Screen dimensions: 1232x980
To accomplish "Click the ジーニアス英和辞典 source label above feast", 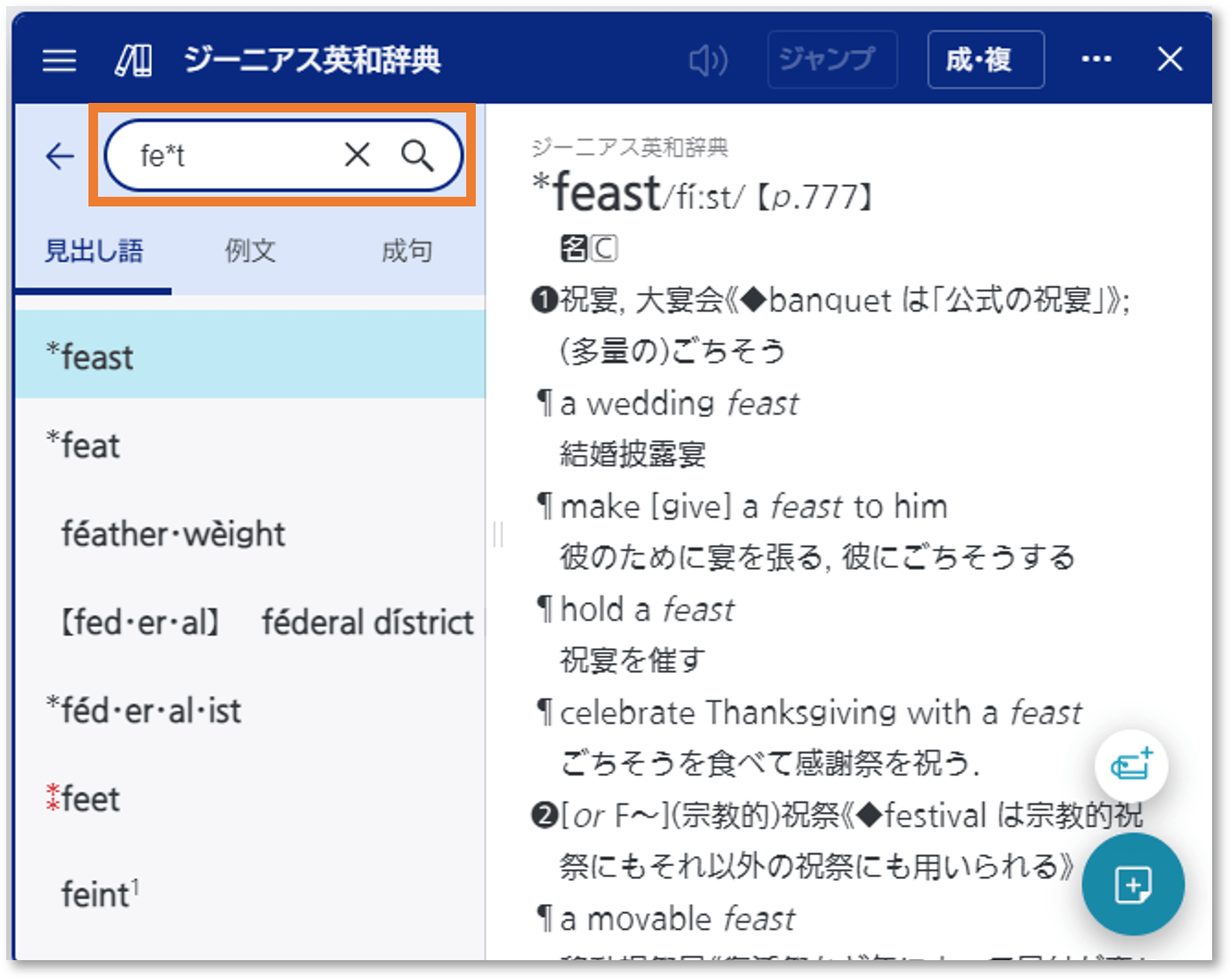I will (x=629, y=147).
